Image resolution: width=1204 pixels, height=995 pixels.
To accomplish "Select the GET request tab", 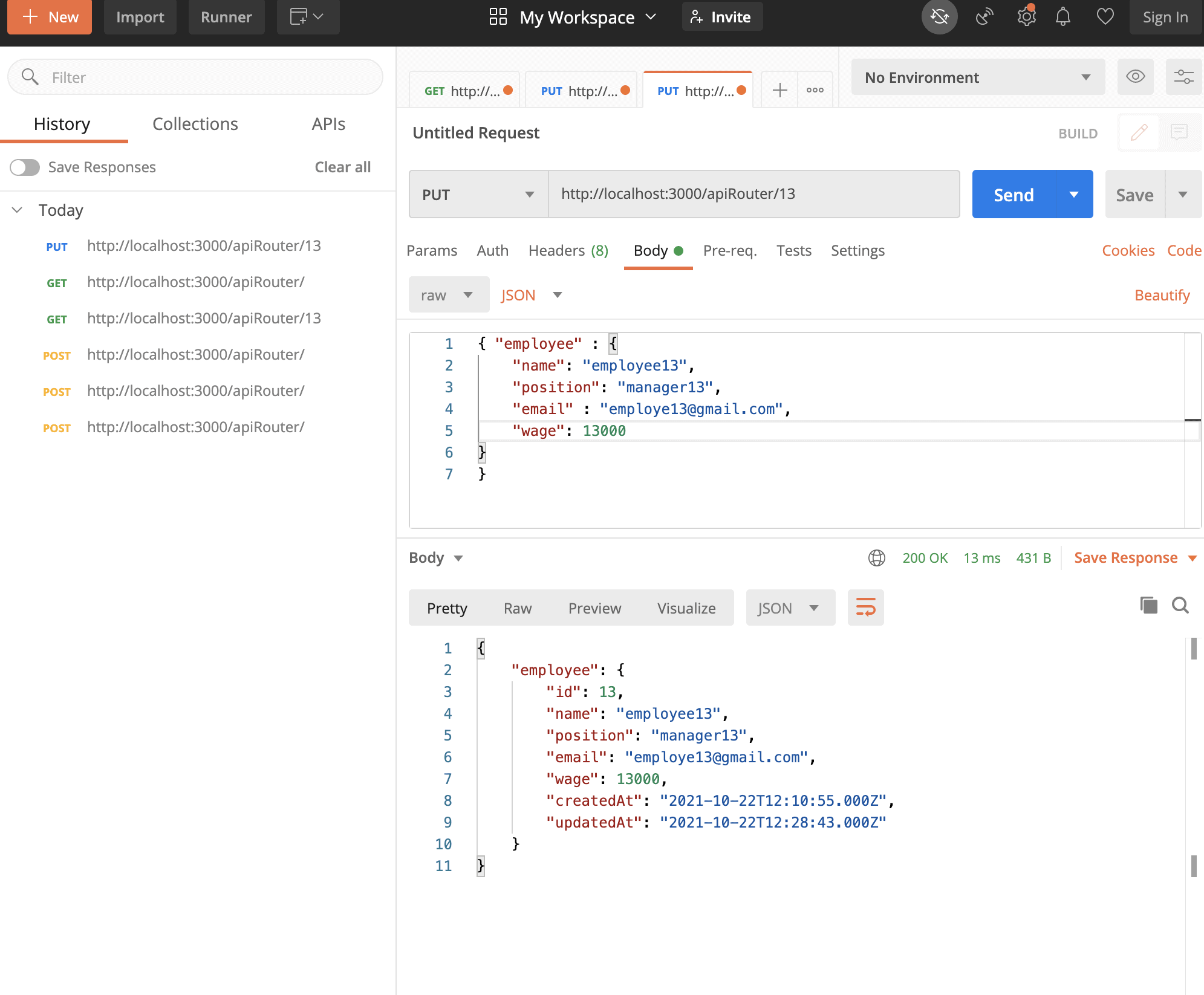I will (x=464, y=91).
